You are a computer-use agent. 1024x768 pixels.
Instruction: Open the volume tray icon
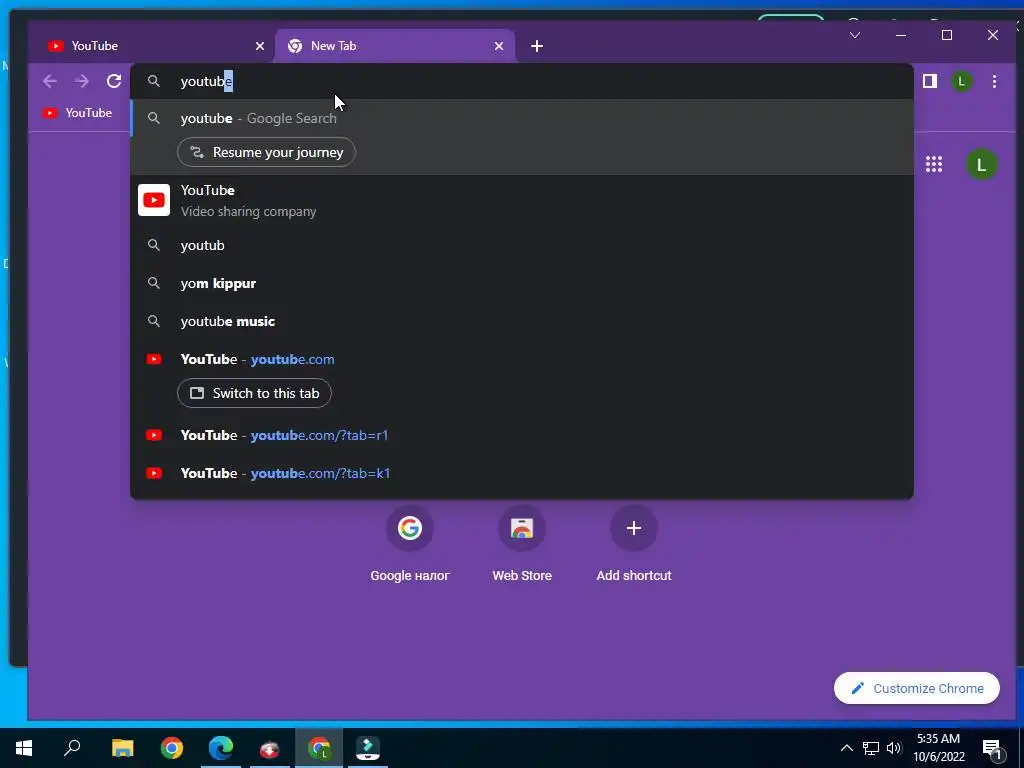point(894,748)
